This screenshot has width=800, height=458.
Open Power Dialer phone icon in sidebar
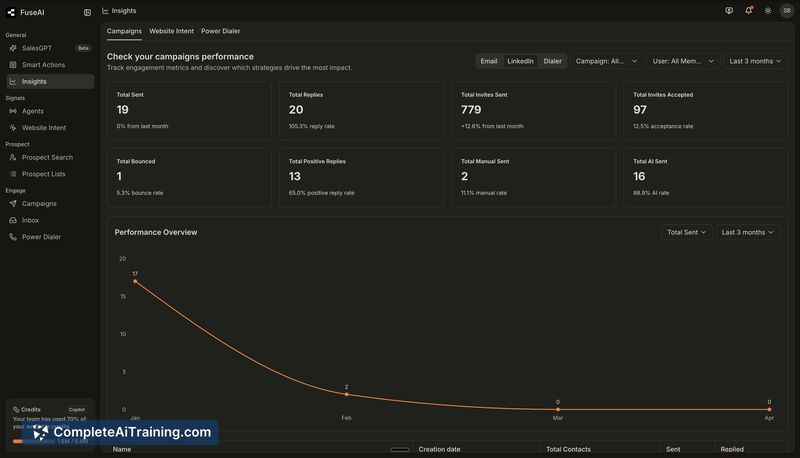[x=13, y=237]
